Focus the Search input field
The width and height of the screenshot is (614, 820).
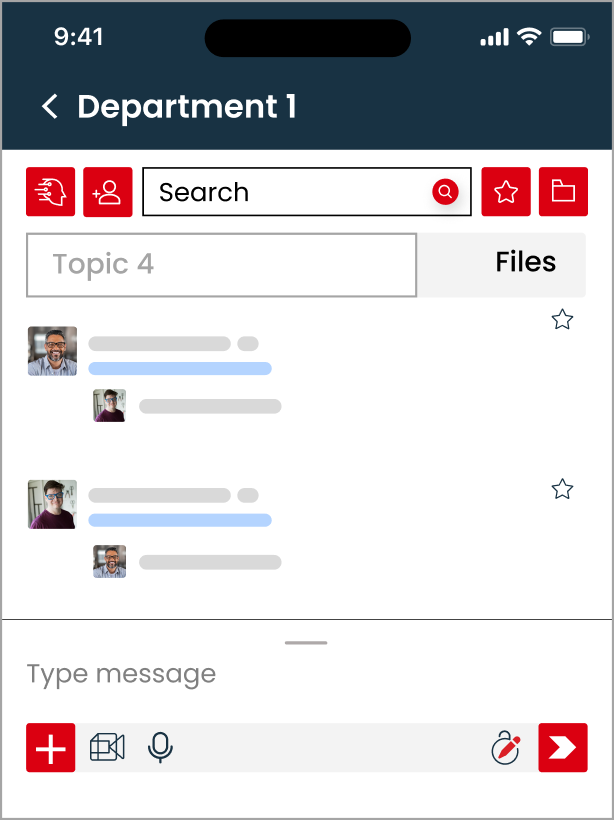(307, 192)
